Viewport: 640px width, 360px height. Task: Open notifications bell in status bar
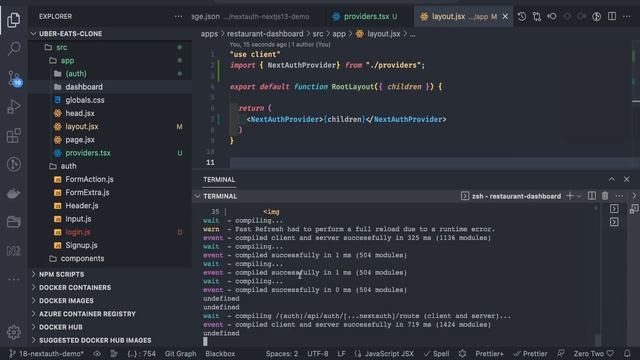click(627, 353)
